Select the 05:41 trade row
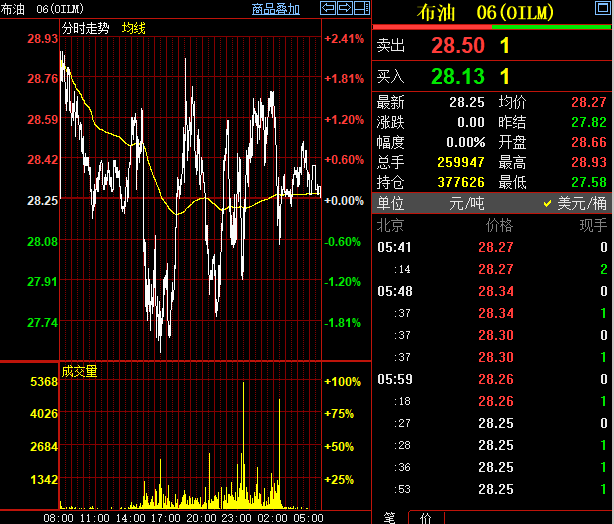Screen dimensions: 614x524 click(x=492, y=247)
